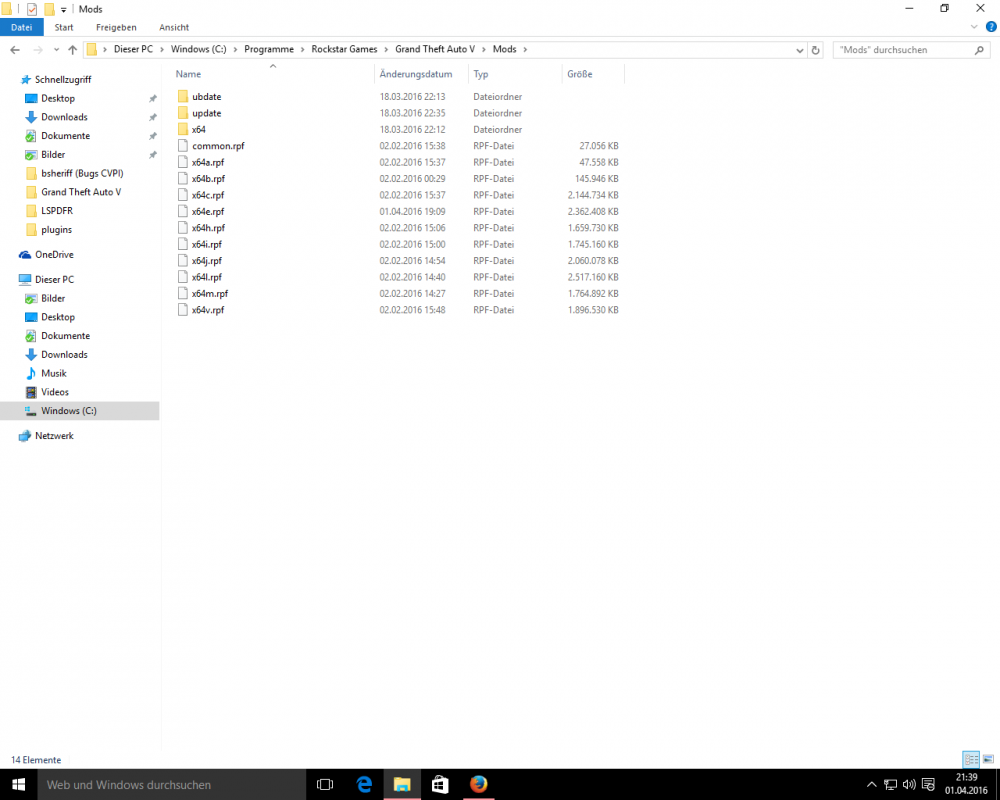Open Explorer help question mark
1000x800 pixels.
click(x=991, y=27)
